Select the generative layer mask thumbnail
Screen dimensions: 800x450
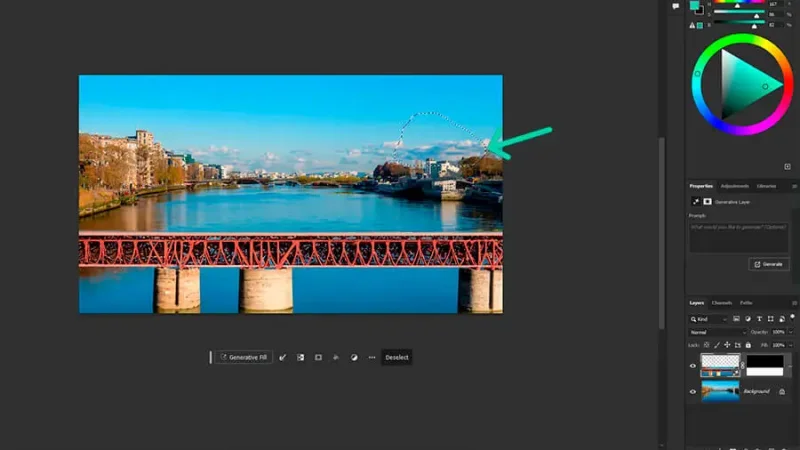pos(765,365)
